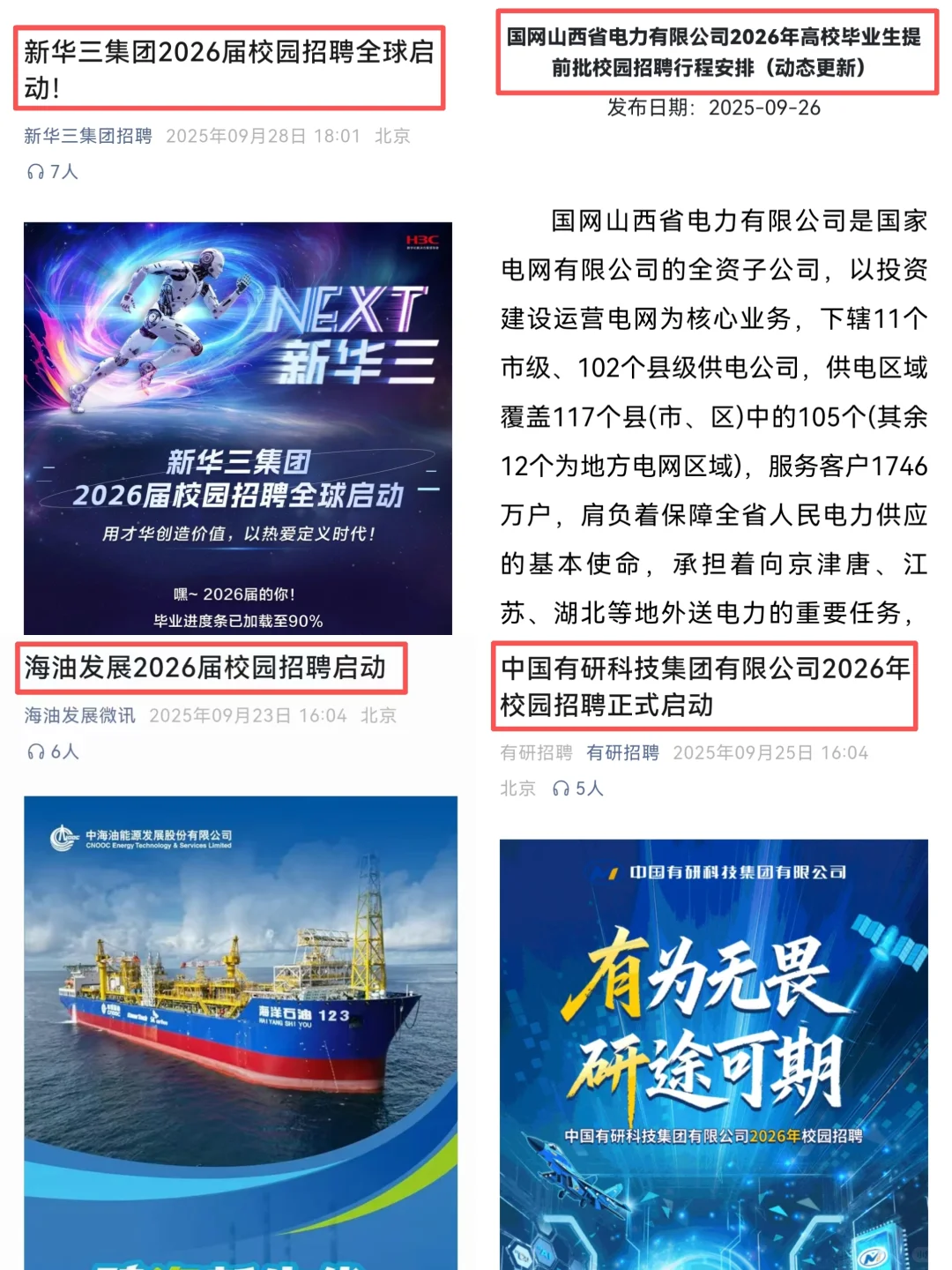Click the headphone listen icon showing 5人
This screenshot has width=952, height=1270.
pos(561,788)
